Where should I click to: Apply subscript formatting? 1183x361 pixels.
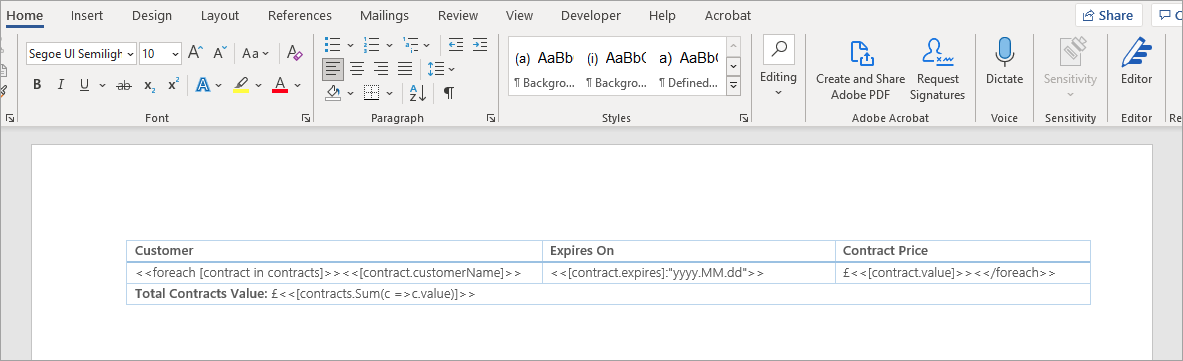(149, 85)
